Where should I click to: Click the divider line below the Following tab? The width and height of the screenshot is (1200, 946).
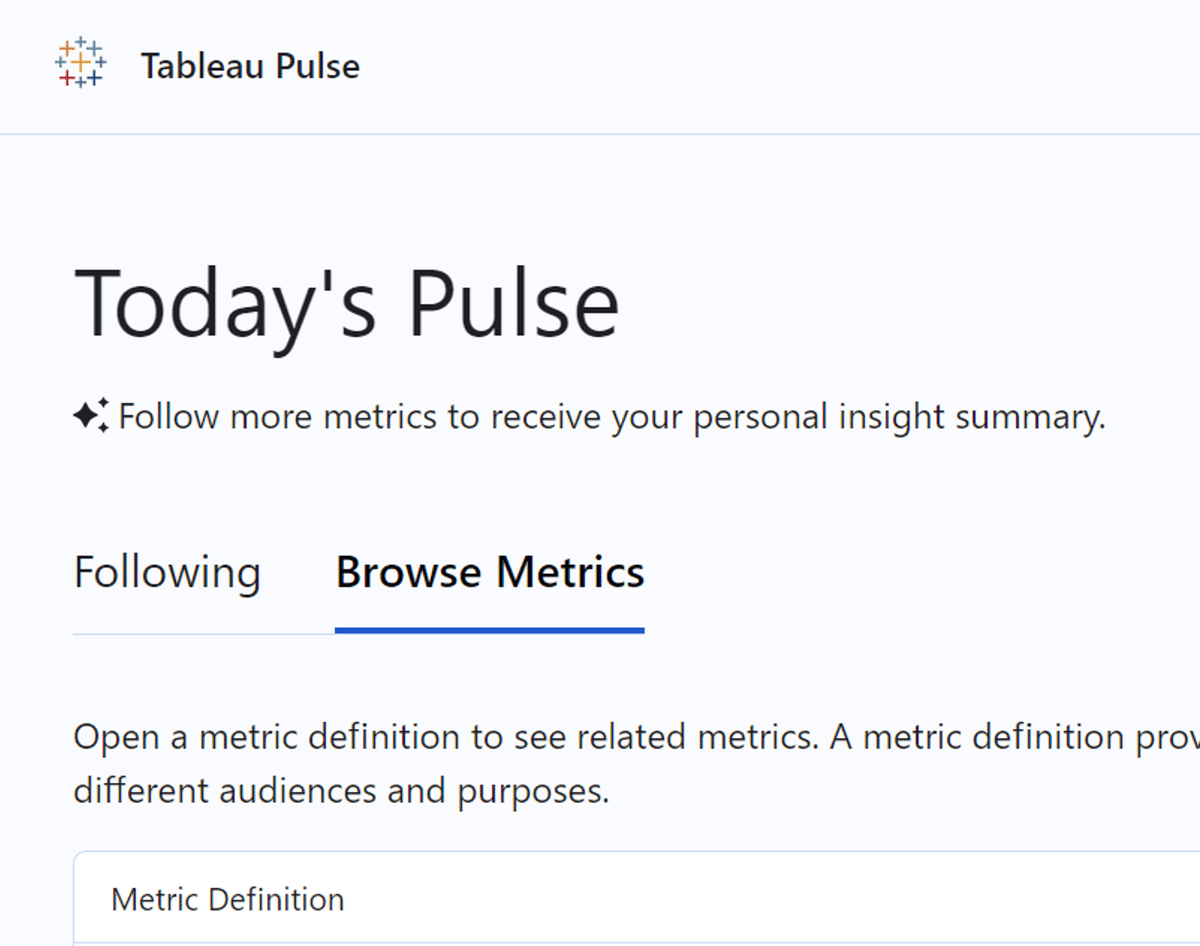pyautogui.click(x=204, y=633)
